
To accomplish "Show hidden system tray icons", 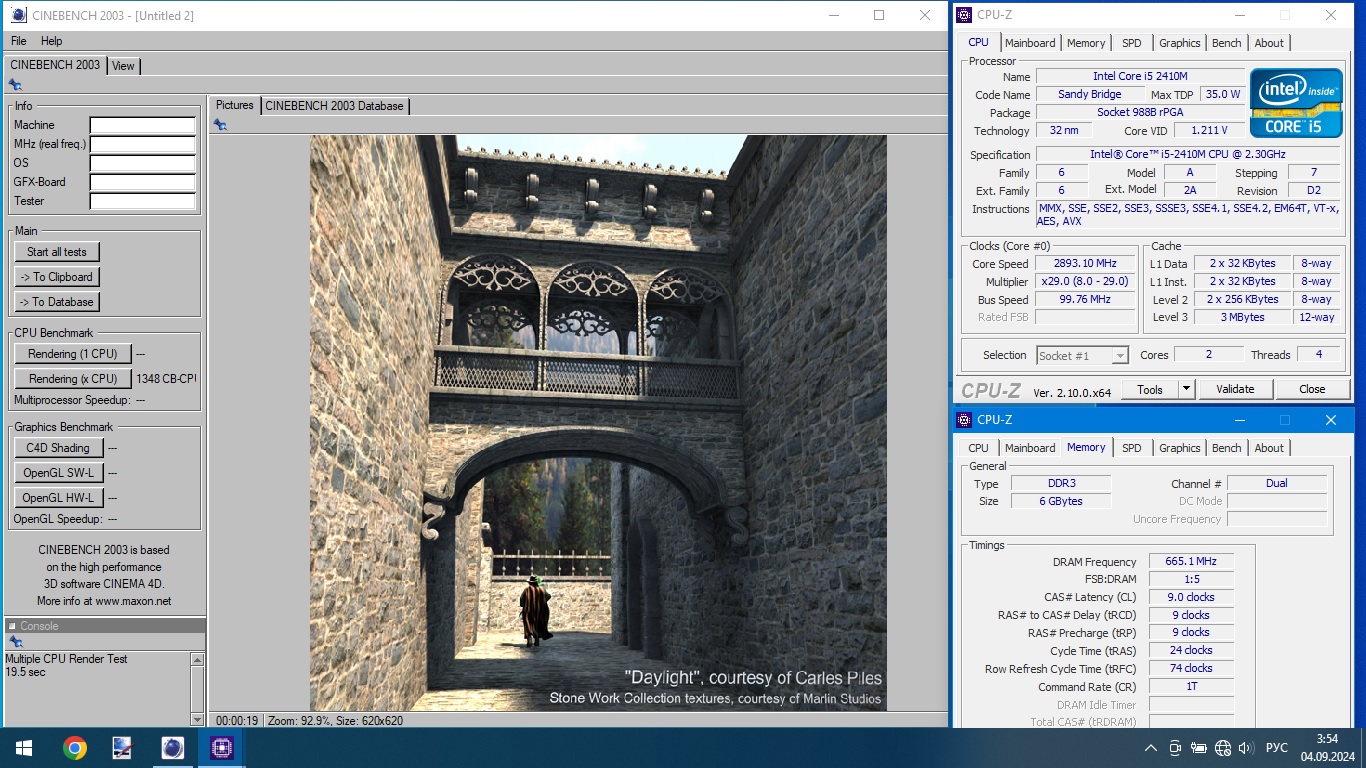I will [x=1150, y=748].
